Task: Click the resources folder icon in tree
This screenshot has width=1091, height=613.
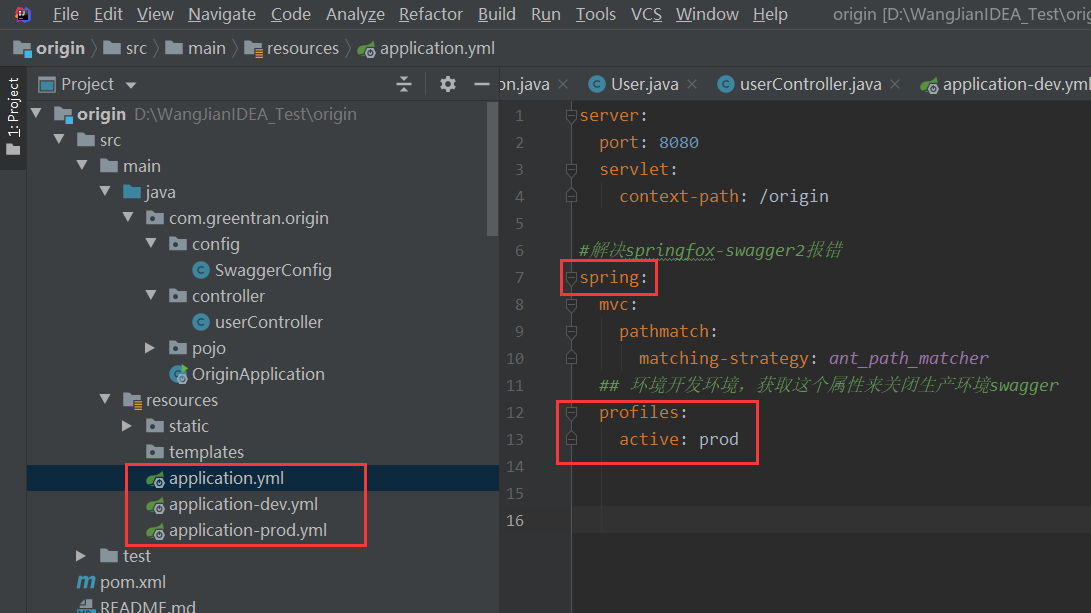Action: point(132,400)
